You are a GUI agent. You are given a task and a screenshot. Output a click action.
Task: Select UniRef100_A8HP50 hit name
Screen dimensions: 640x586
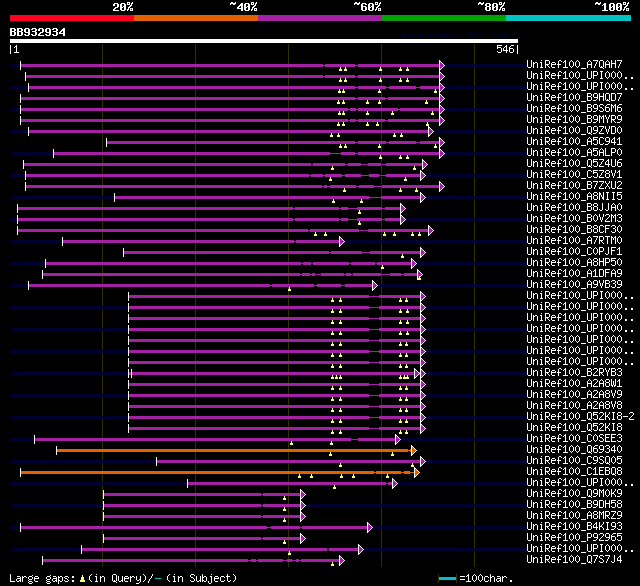[x=574, y=263]
